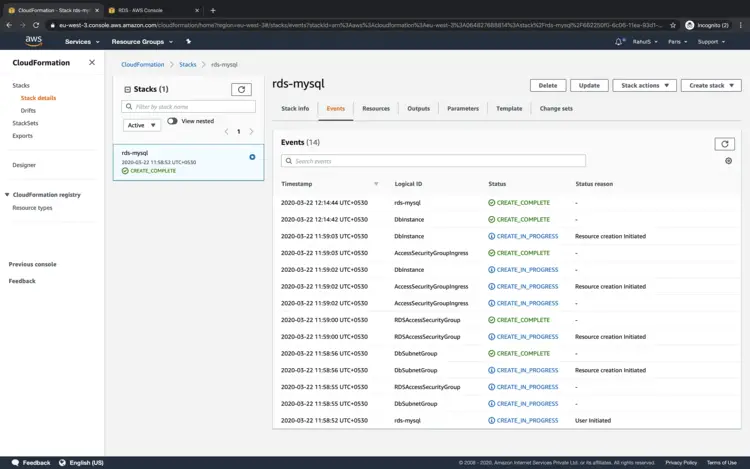Image resolution: width=750 pixels, height=469 pixels.
Task: Click Logical ID column header
Action: point(408,184)
